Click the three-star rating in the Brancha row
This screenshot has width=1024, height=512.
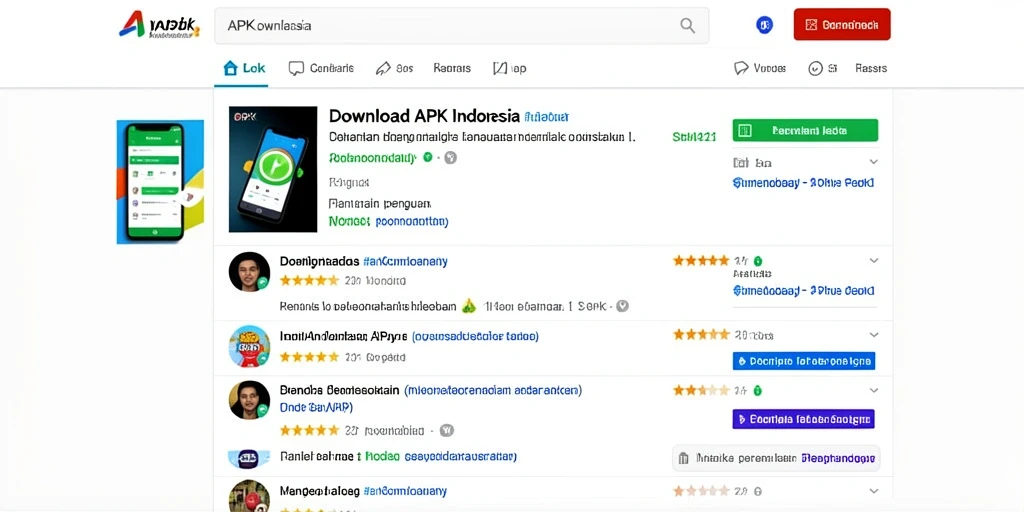pyautogui.click(x=701, y=391)
